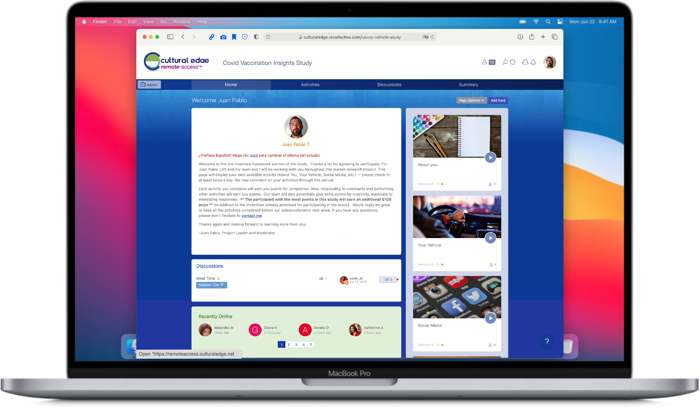Go to page 2 of Recently Online
This screenshot has height=410, width=700.
(289, 344)
